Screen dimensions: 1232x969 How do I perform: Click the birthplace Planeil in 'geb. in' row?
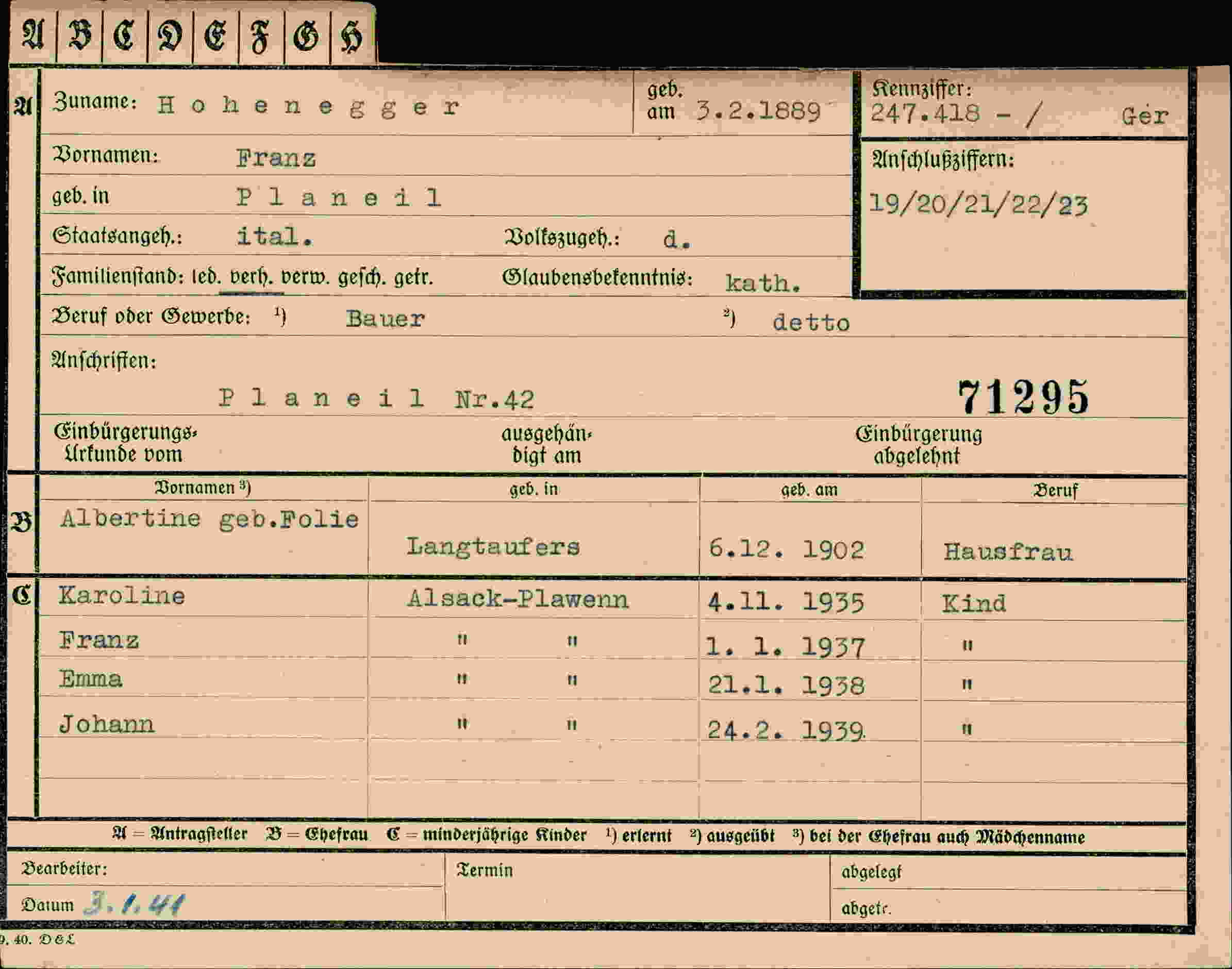click(x=339, y=197)
